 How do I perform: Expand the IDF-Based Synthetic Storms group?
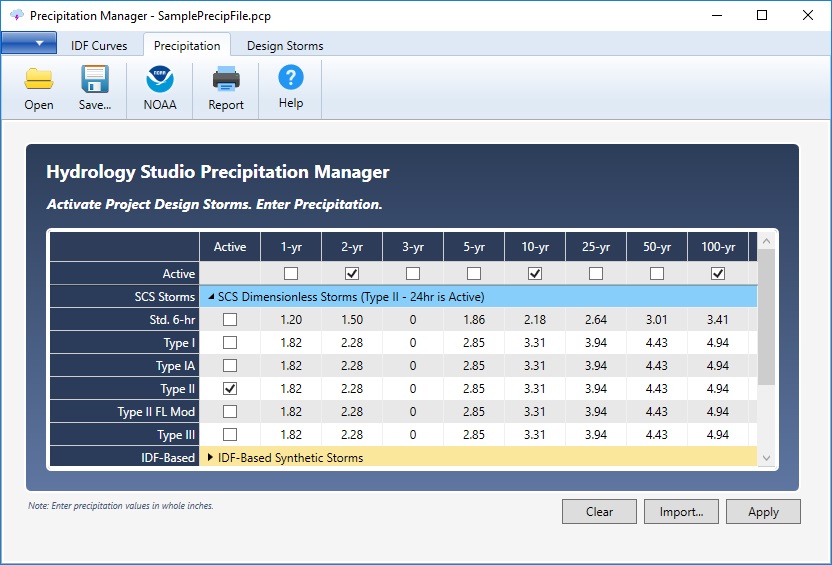click(x=211, y=457)
